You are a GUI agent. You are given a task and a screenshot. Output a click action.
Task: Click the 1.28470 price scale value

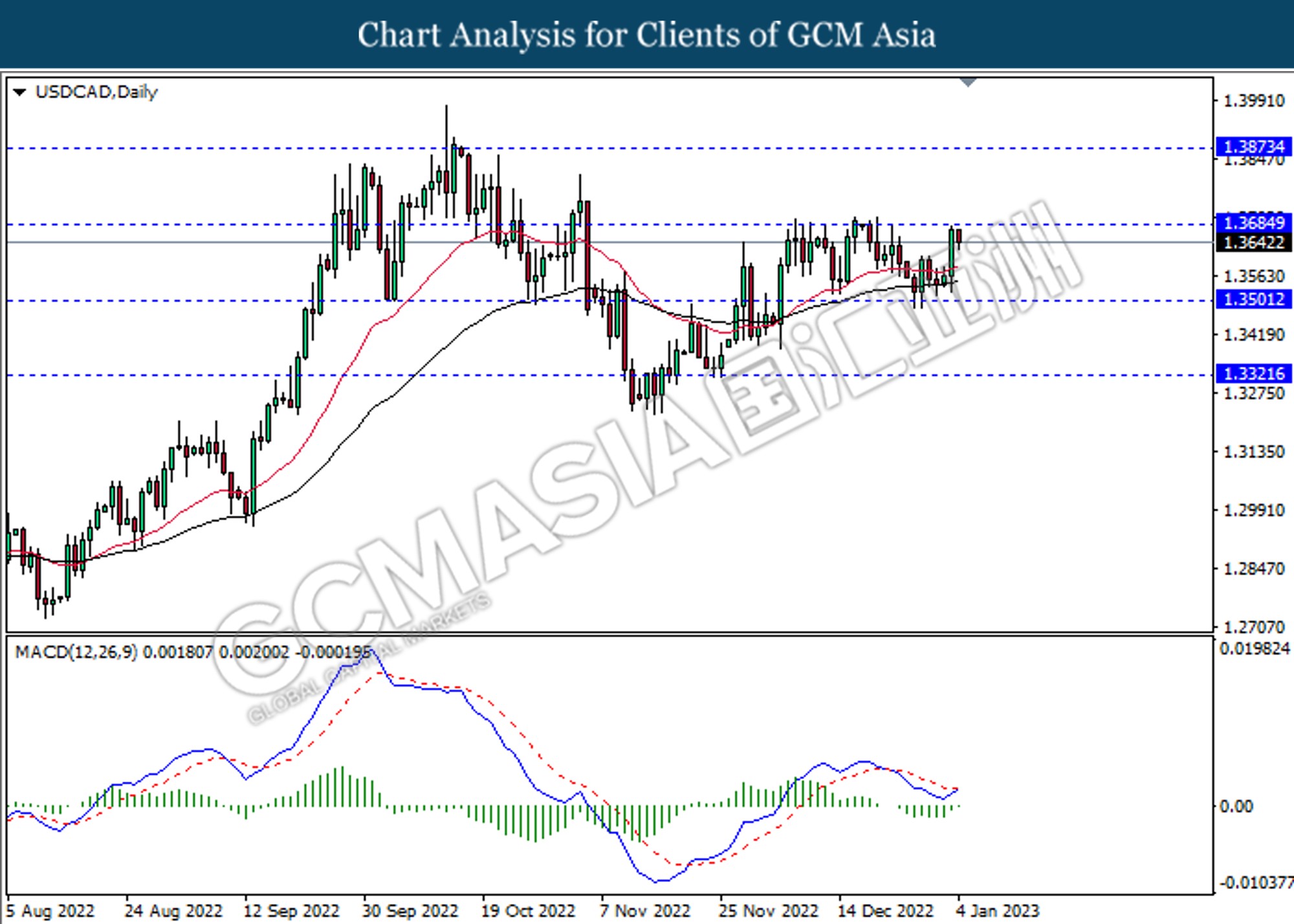(1254, 569)
